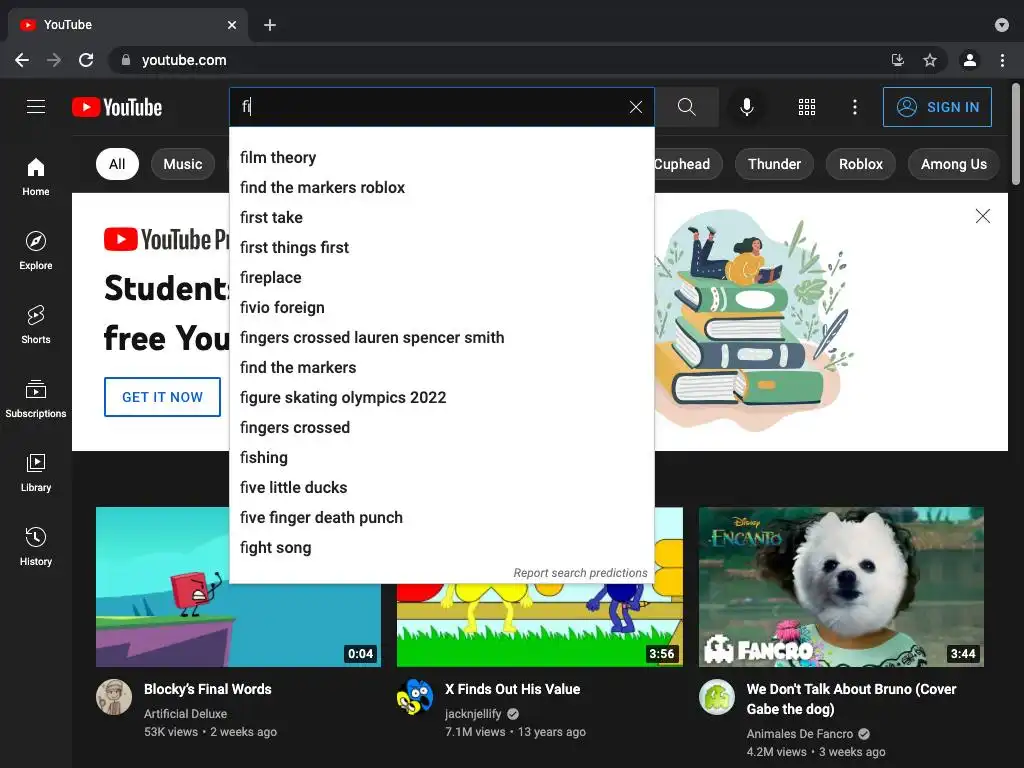Go back with browser back arrow
This screenshot has height=768, width=1024.
(x=22, y=60)
